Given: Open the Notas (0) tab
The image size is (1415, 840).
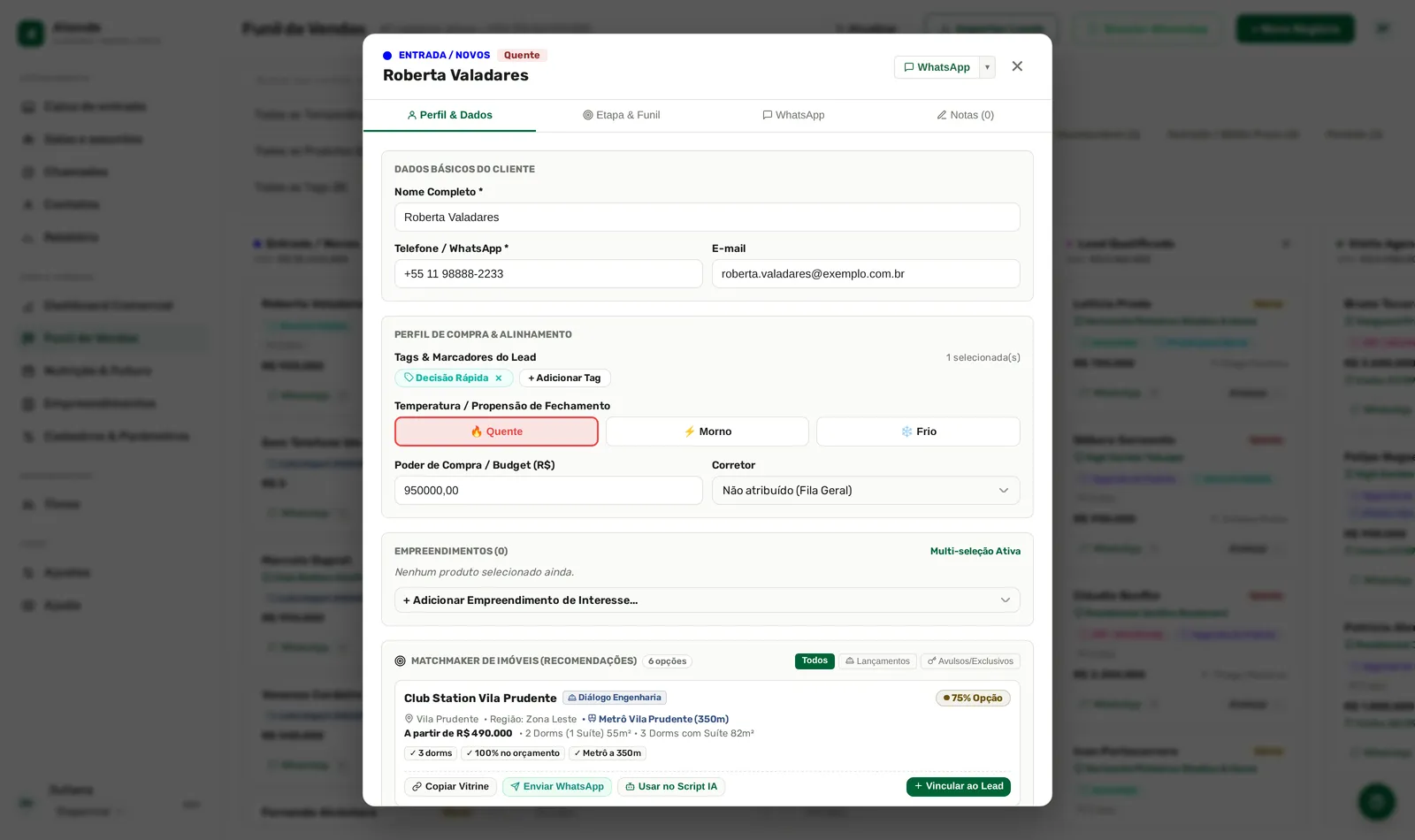Looking at the screenshot, I should click(966, 115).
